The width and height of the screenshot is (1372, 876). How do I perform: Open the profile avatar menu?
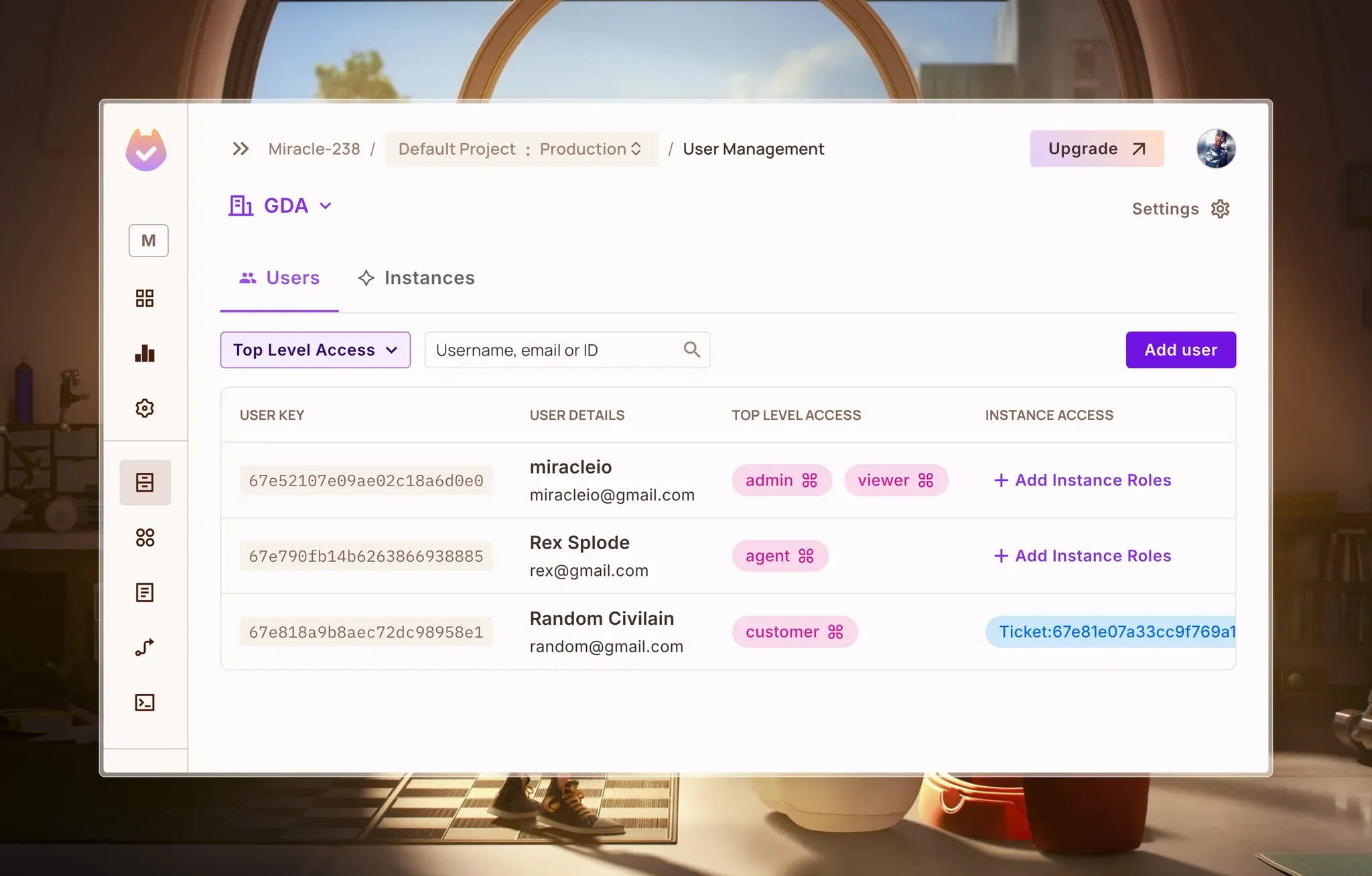tap(1216, 149)
